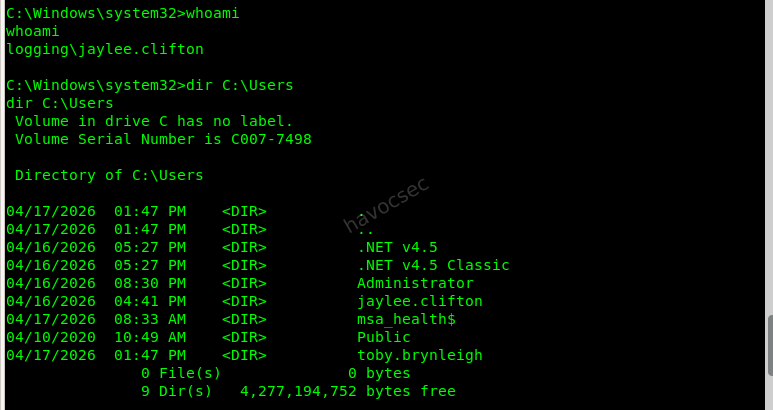The width and height of the screenshot is (773, 410).
Task: Click the terminal scrollbar thumb
Action: (x=770, y=345)
